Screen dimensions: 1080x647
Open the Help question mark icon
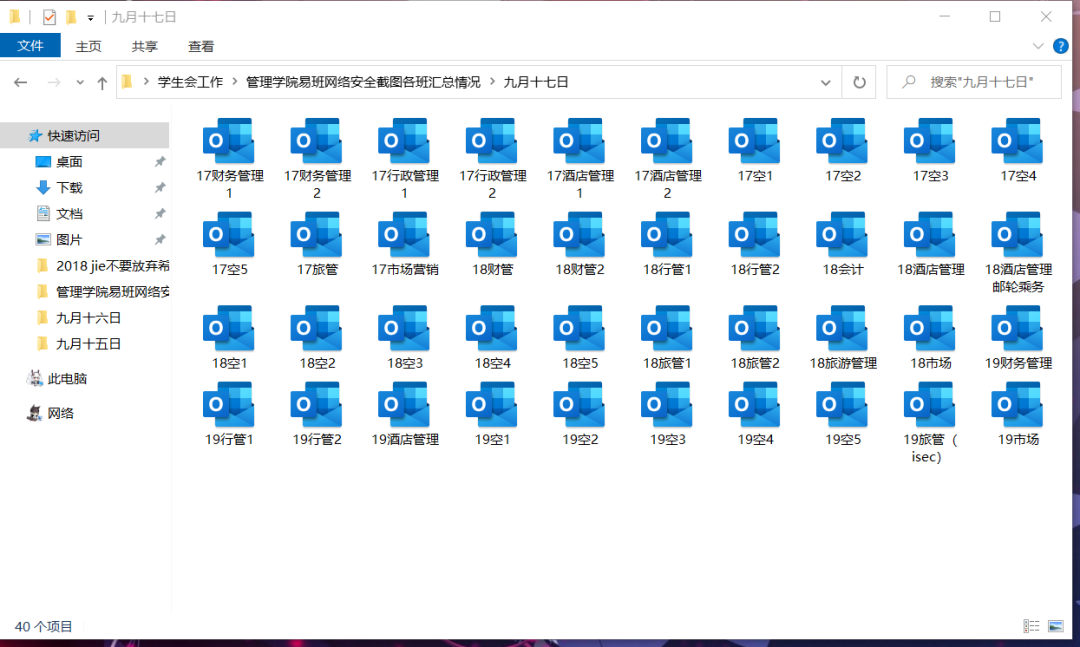point(1061,47)
